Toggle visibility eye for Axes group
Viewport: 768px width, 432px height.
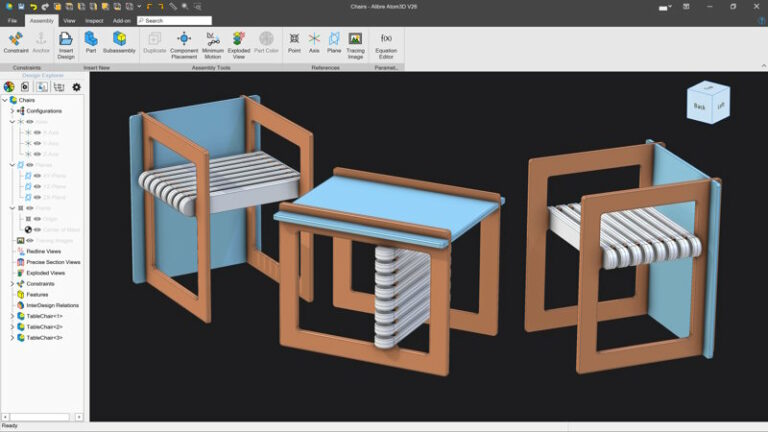pos(30,121)
